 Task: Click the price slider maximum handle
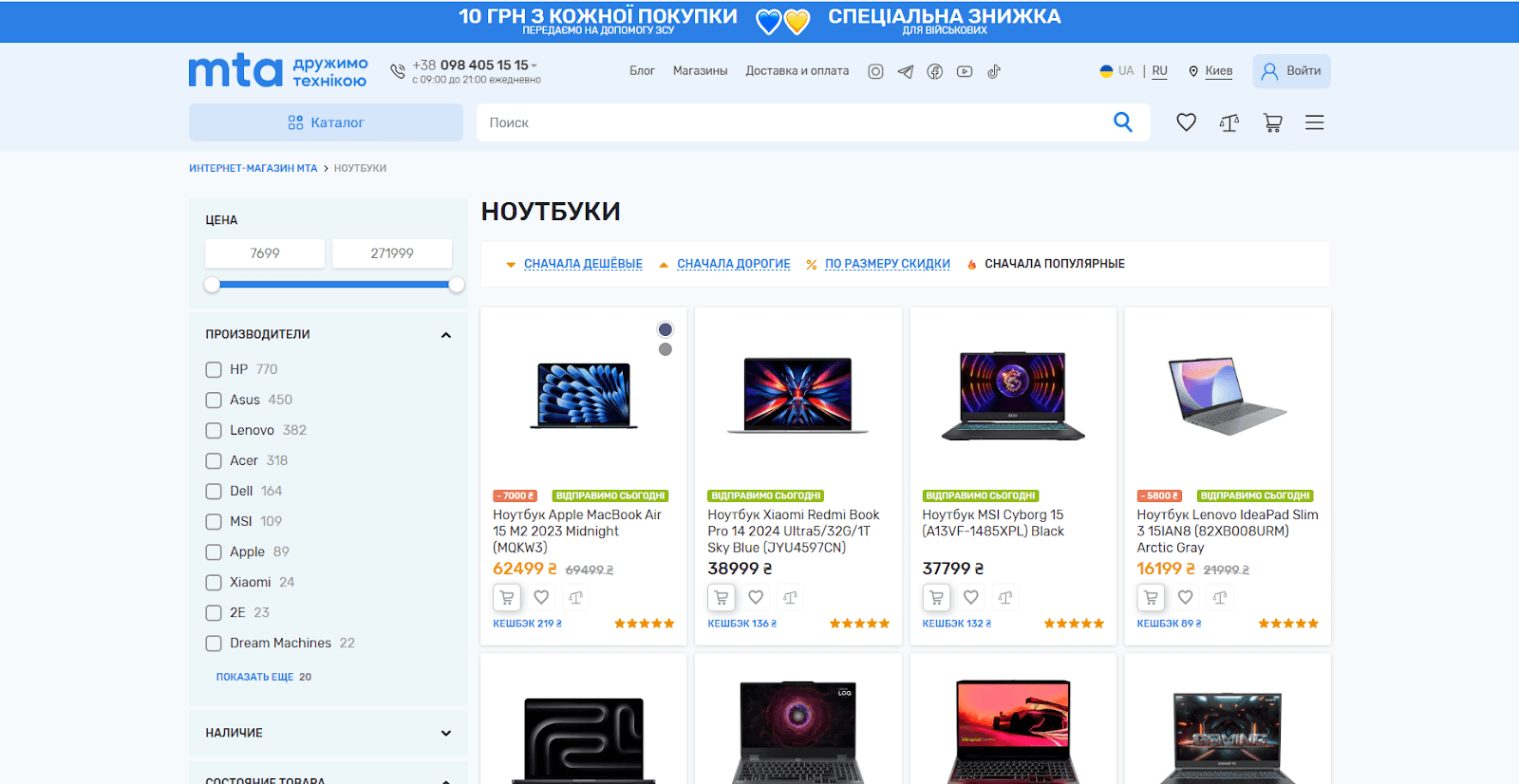tap(457, 285)
